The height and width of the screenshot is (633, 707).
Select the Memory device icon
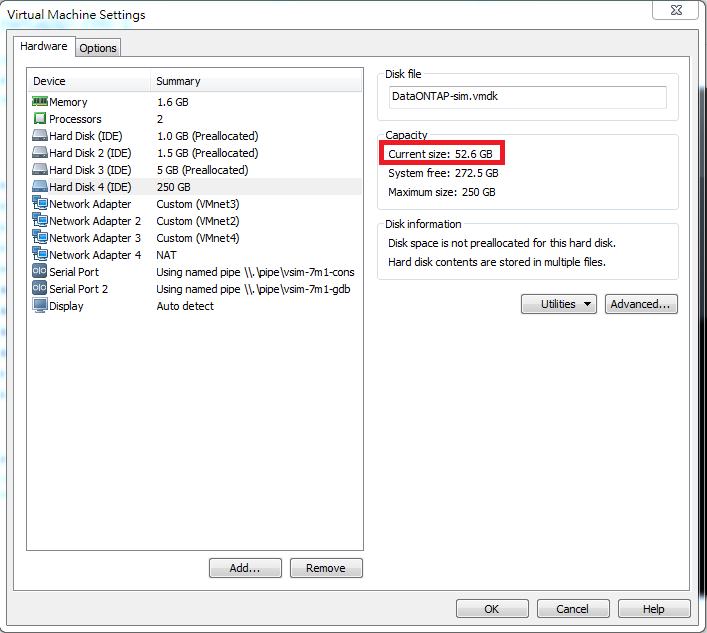40,101
